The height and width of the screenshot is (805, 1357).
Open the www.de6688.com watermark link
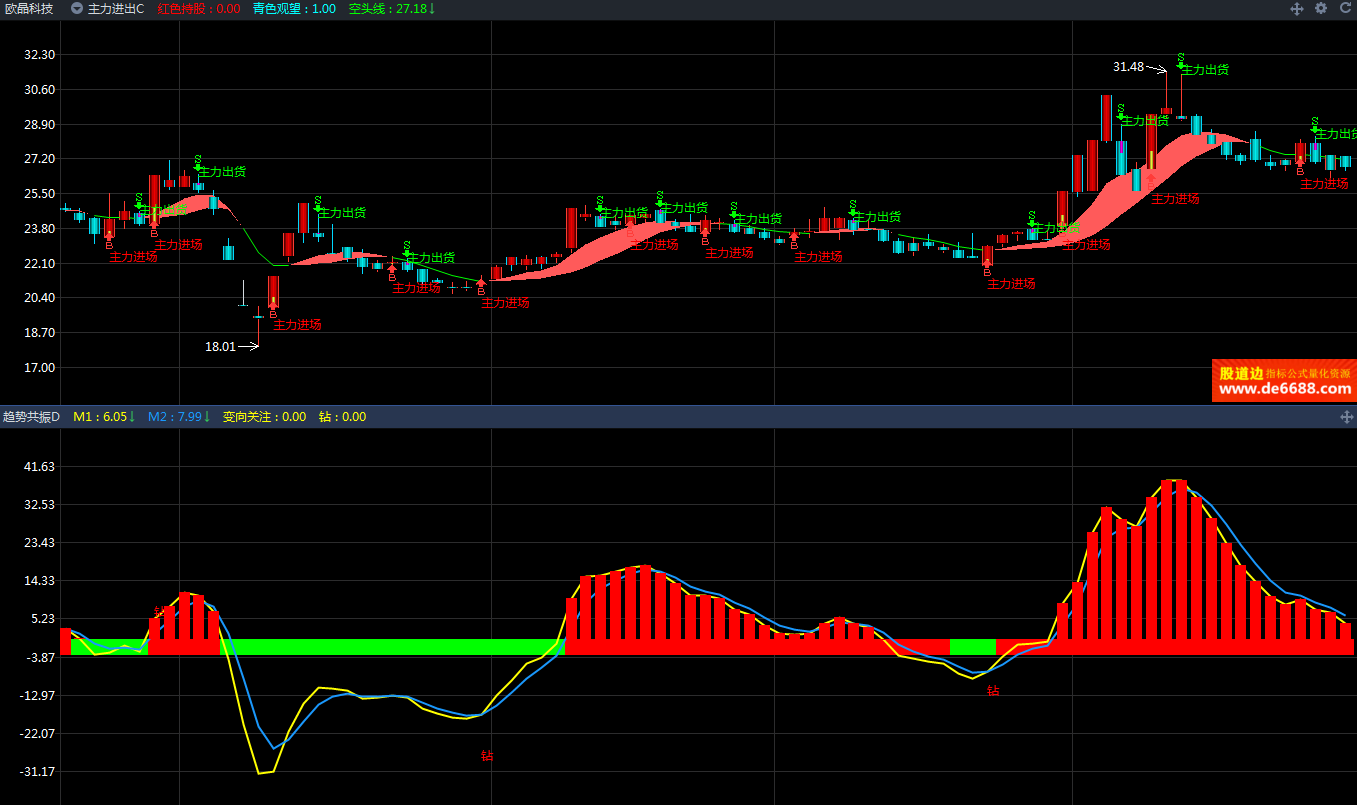pos(1284,389)
